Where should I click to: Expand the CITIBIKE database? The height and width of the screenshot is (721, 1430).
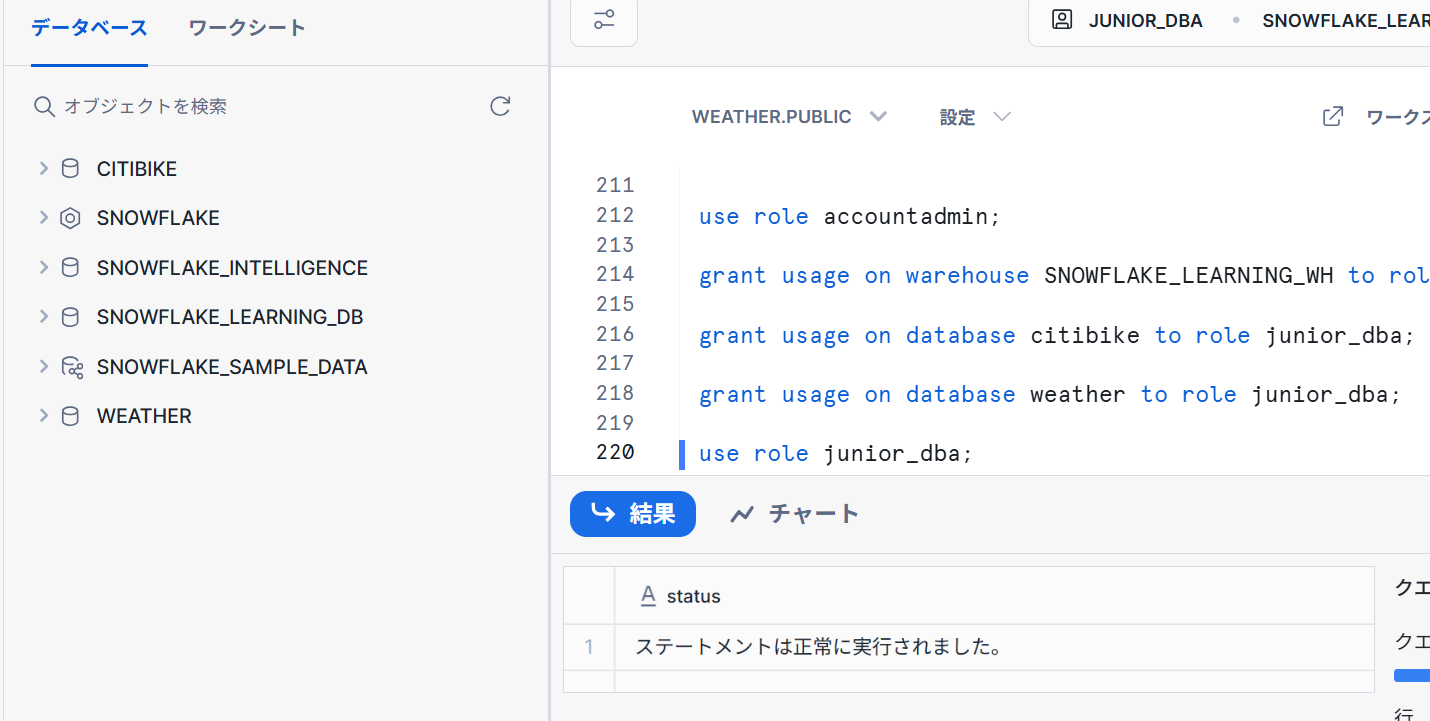[x=43, y=168]
